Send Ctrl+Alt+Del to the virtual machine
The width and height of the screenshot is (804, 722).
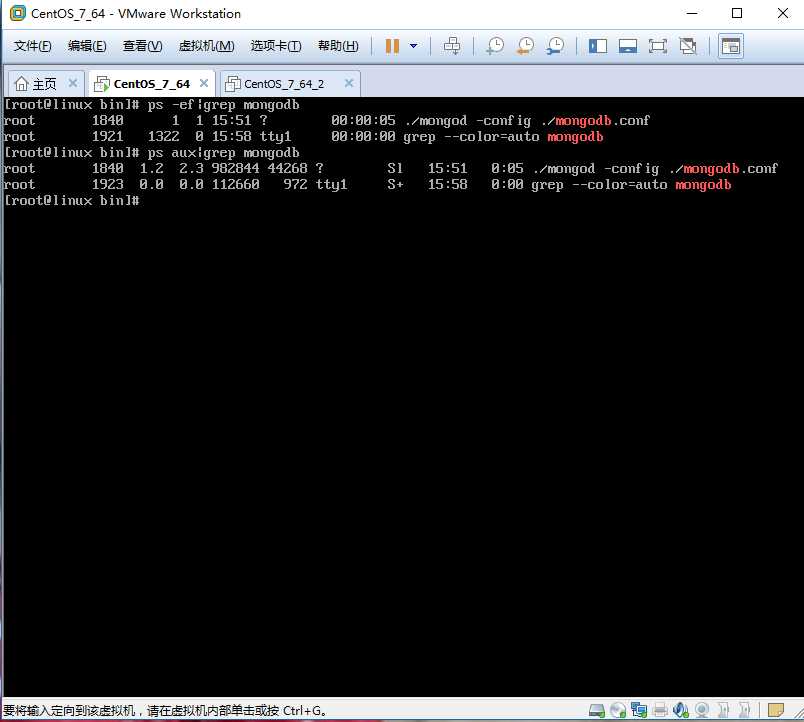coord(452,46)
